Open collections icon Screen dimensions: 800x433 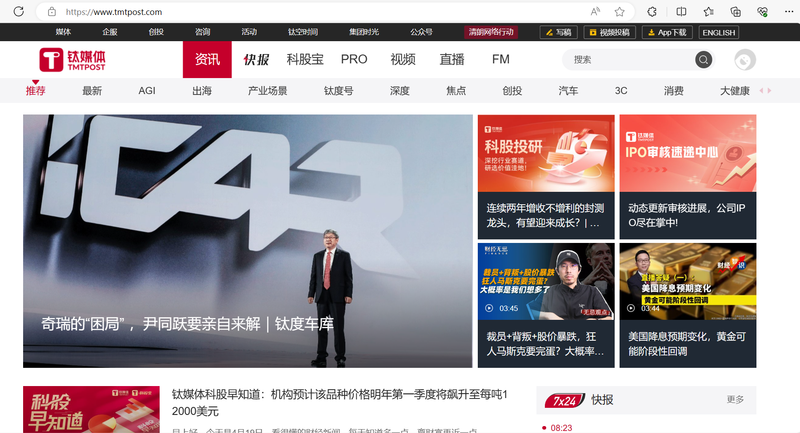pos(735,12)
